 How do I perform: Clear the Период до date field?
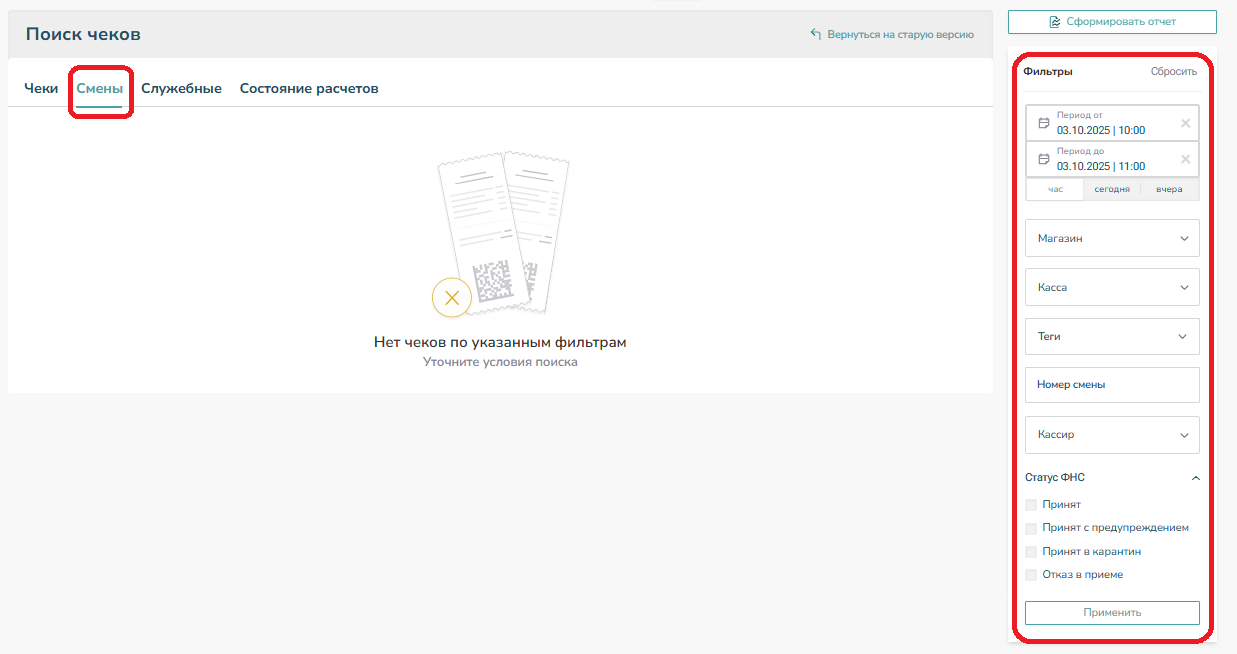pos(1185,159)
